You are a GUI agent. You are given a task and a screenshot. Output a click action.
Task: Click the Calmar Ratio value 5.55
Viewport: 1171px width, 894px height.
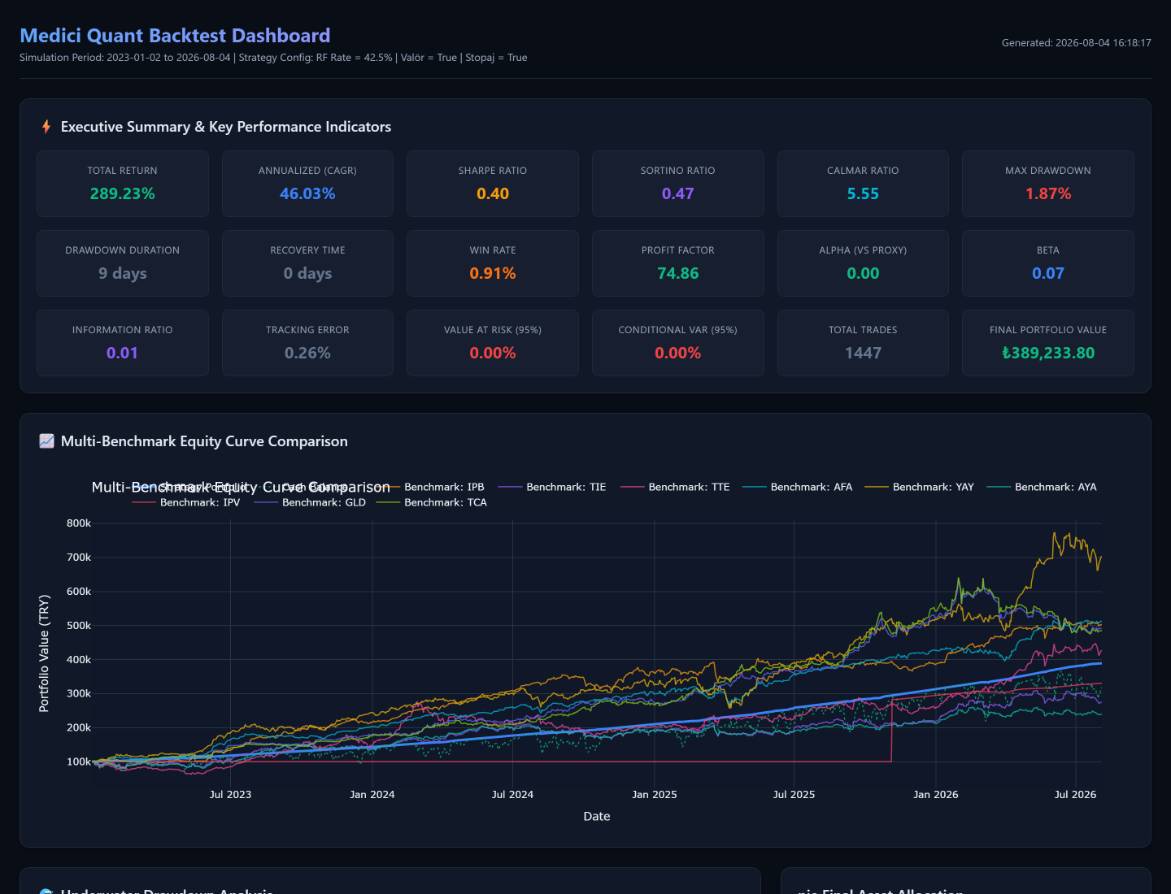click(x=863, y=193)
